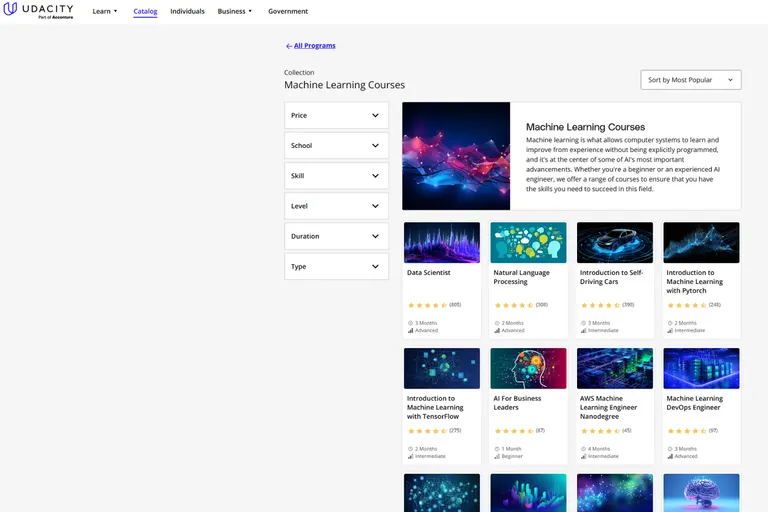Screen dimensions: 768x512
Task: Click the left arrow beside All Programs
Action: click(x=289, y=46)
